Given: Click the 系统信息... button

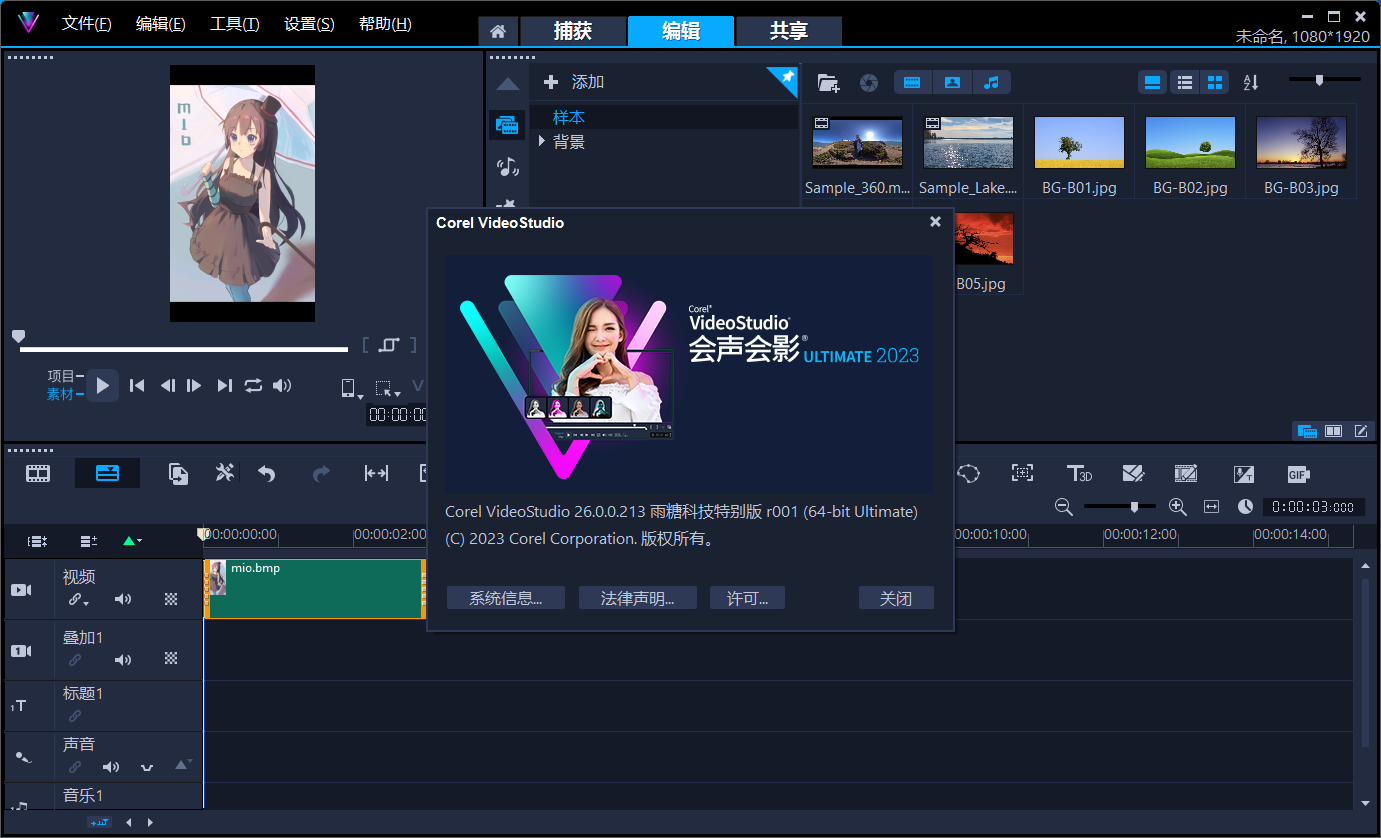Looking at the screenshot, I should coord(506,598).
